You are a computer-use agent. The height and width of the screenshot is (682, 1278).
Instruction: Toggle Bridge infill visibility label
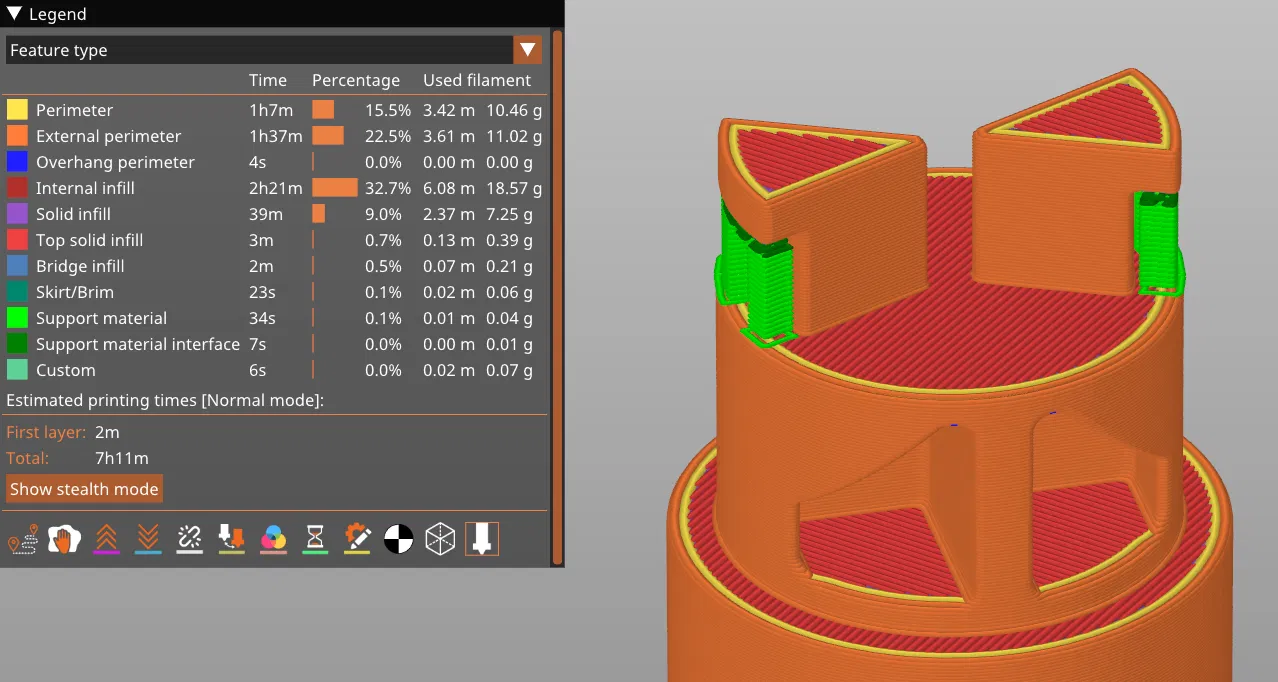pyautogui.click(x=80, y=266)
